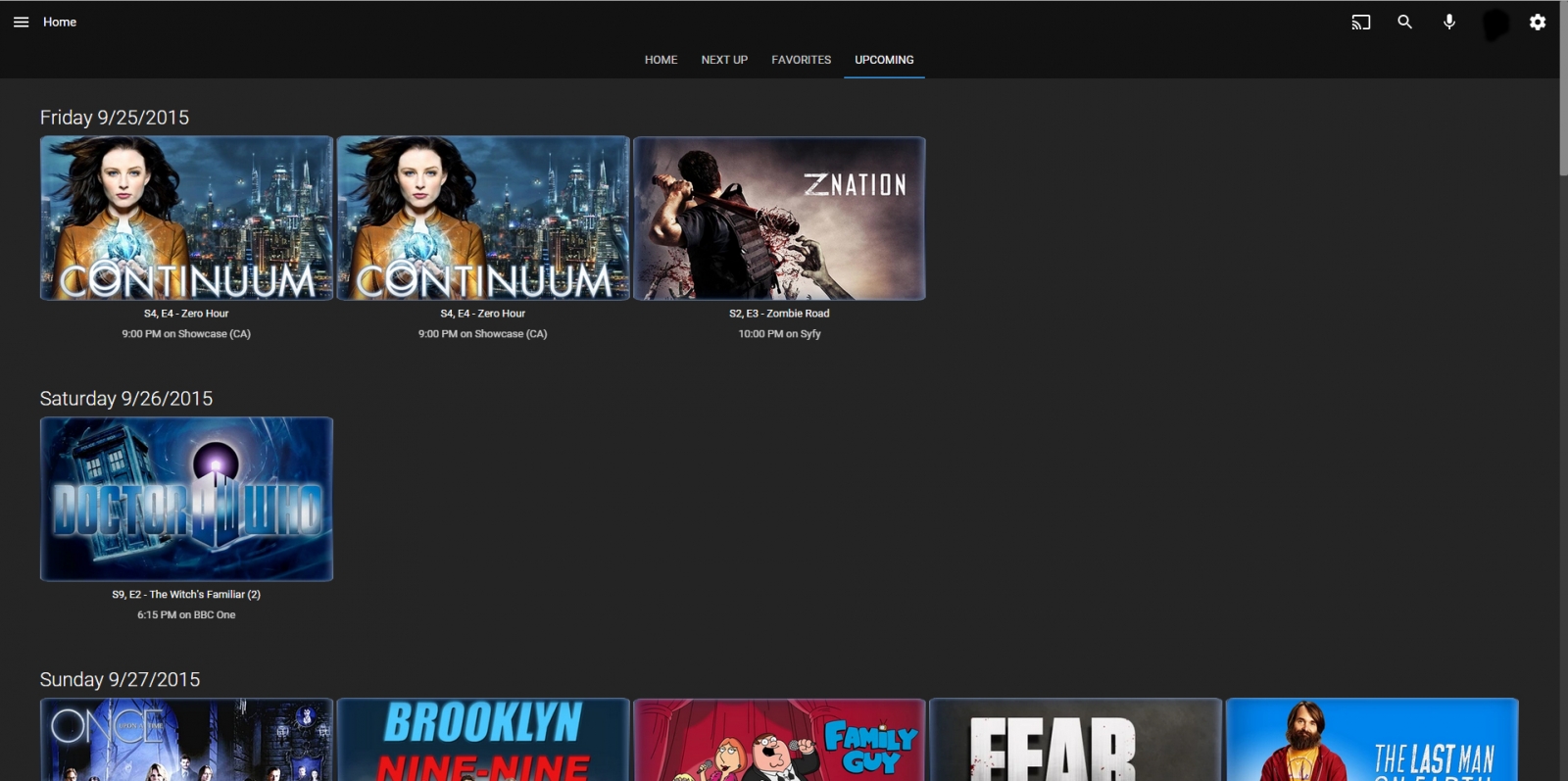Viewport: 1568px width, 781px height.
Task: Open The Last Man on Earth poster
Action: [1372, 739]
